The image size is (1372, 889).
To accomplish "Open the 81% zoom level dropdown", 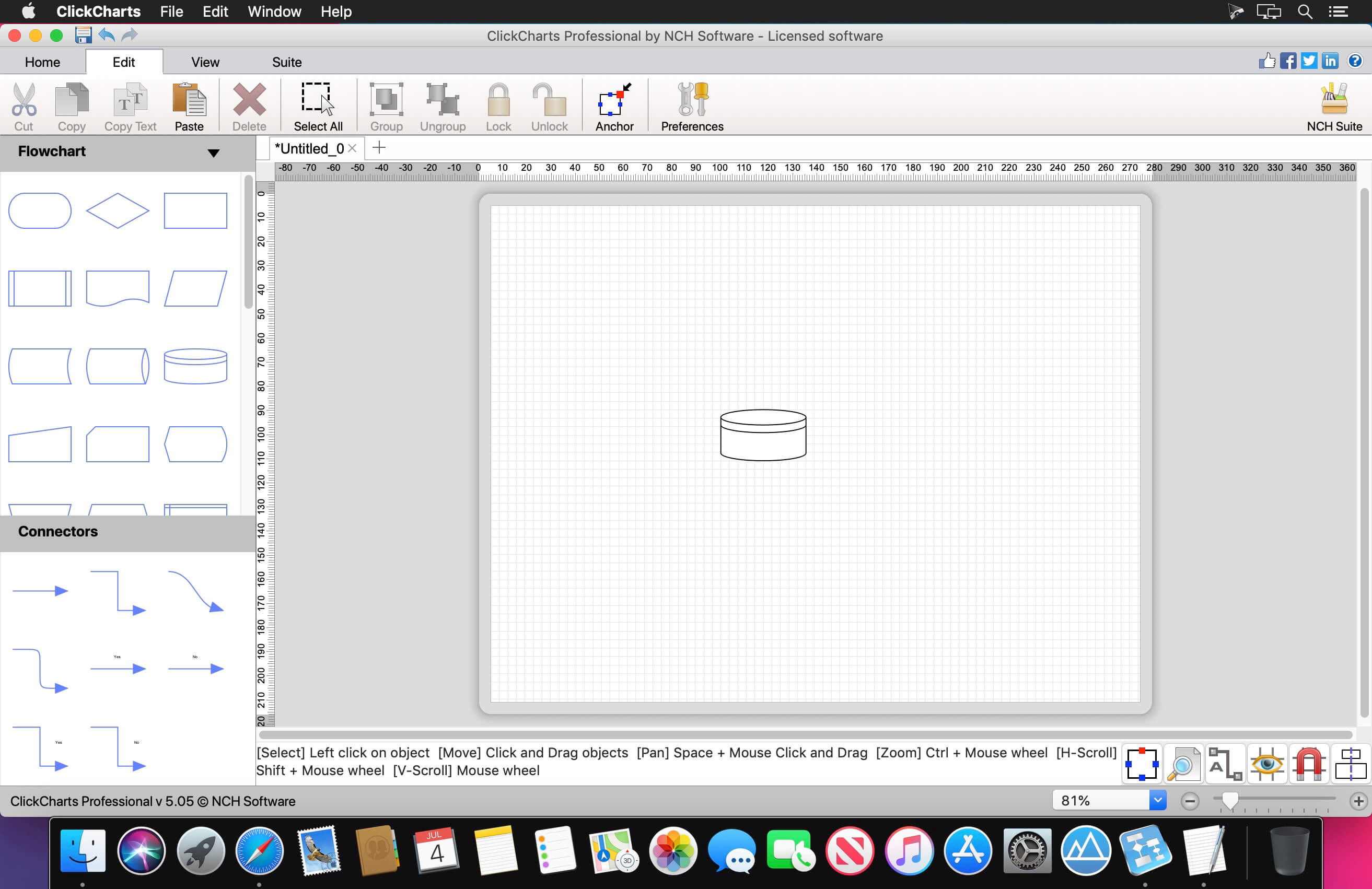I will pyautogui.click(x=1157, y=800).
